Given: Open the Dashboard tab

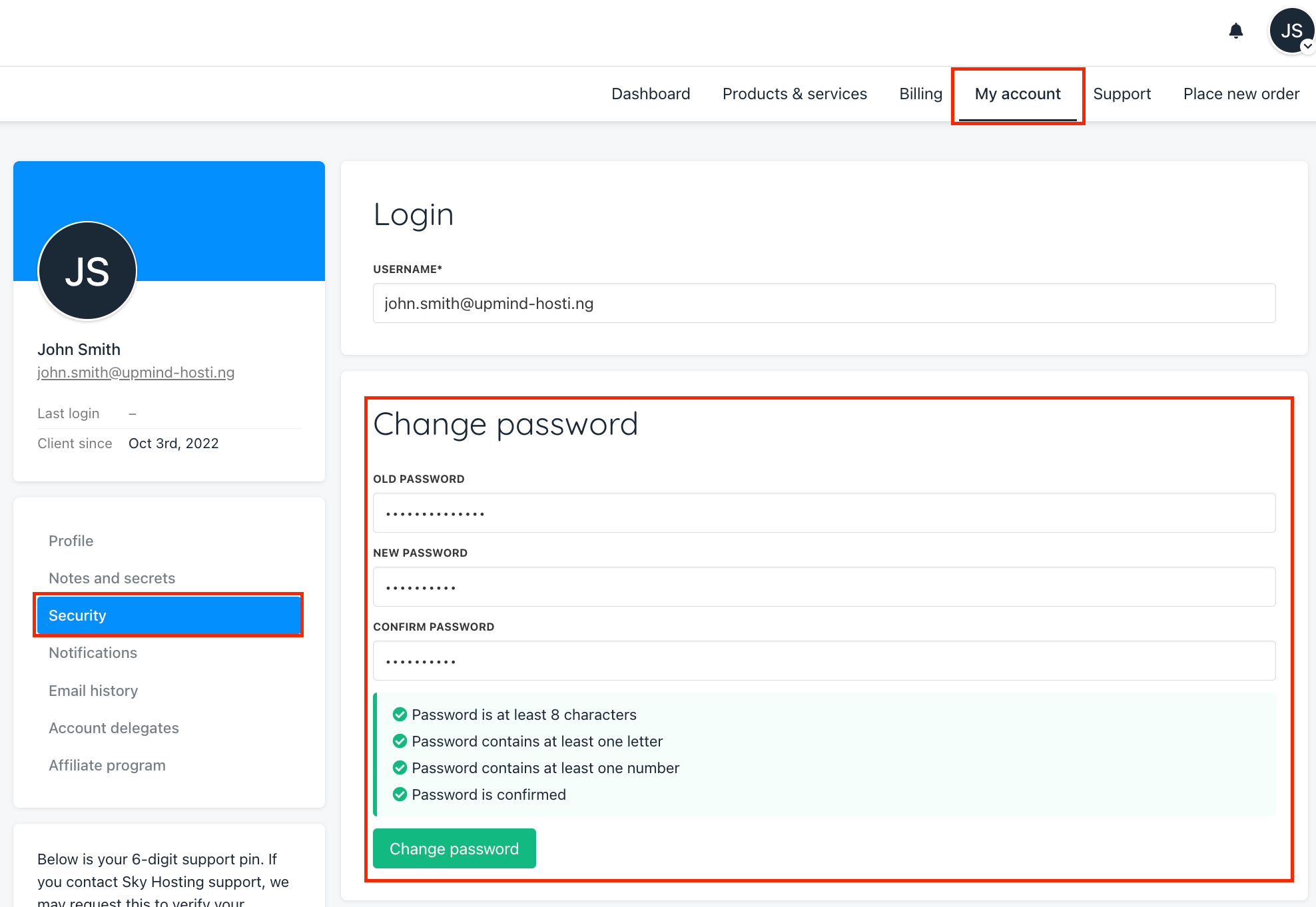Looking at the screenshot, I should (651, 94).
